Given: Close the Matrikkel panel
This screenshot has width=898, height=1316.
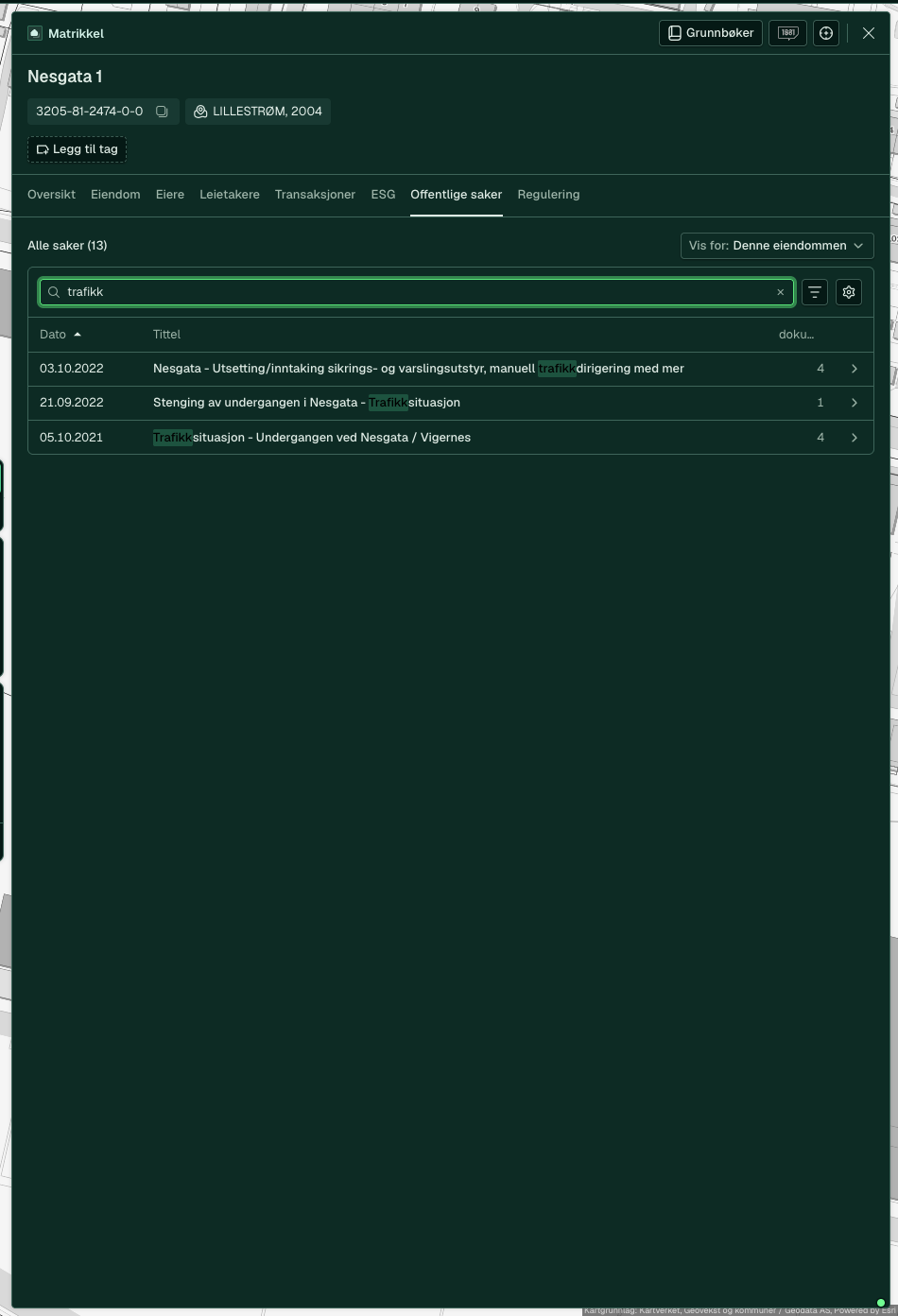Looking at the screenshot, I should pos(869,33).
